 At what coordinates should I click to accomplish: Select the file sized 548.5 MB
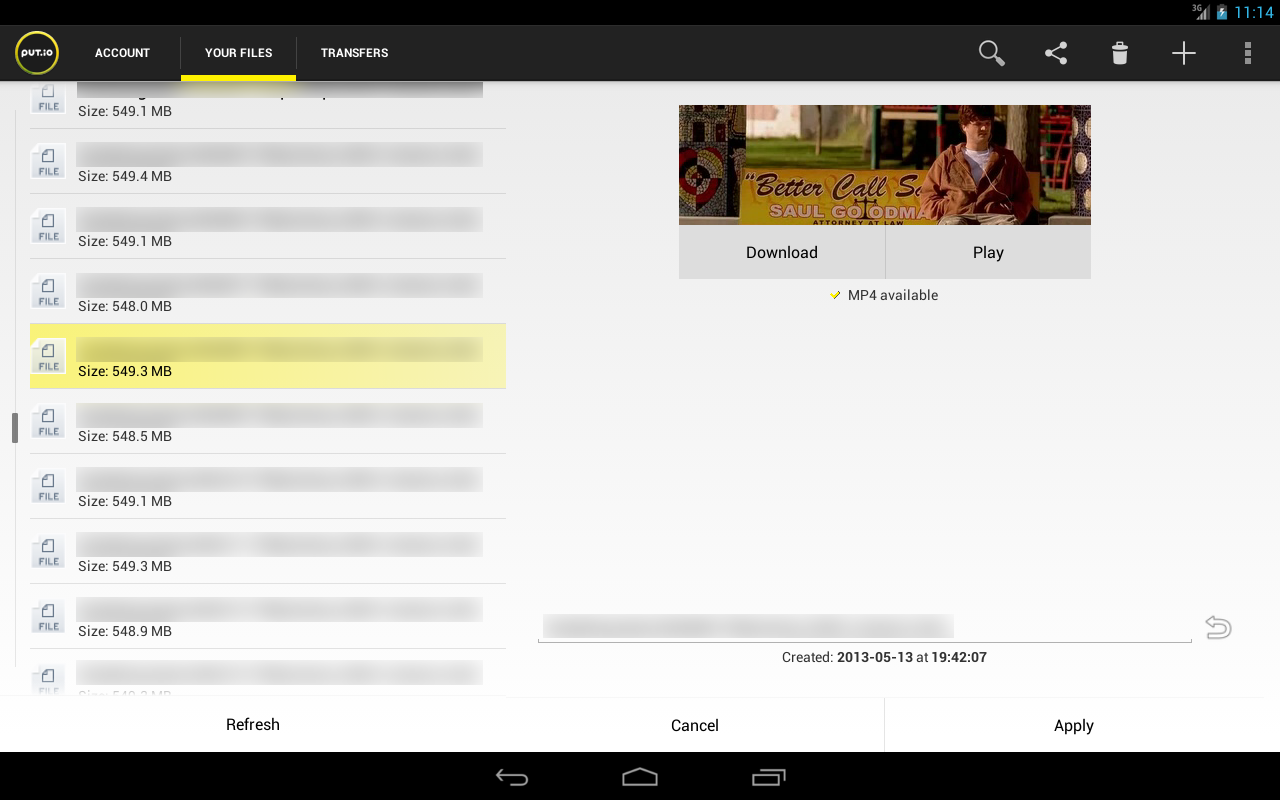pyautogui.click(x=268, y=421)
